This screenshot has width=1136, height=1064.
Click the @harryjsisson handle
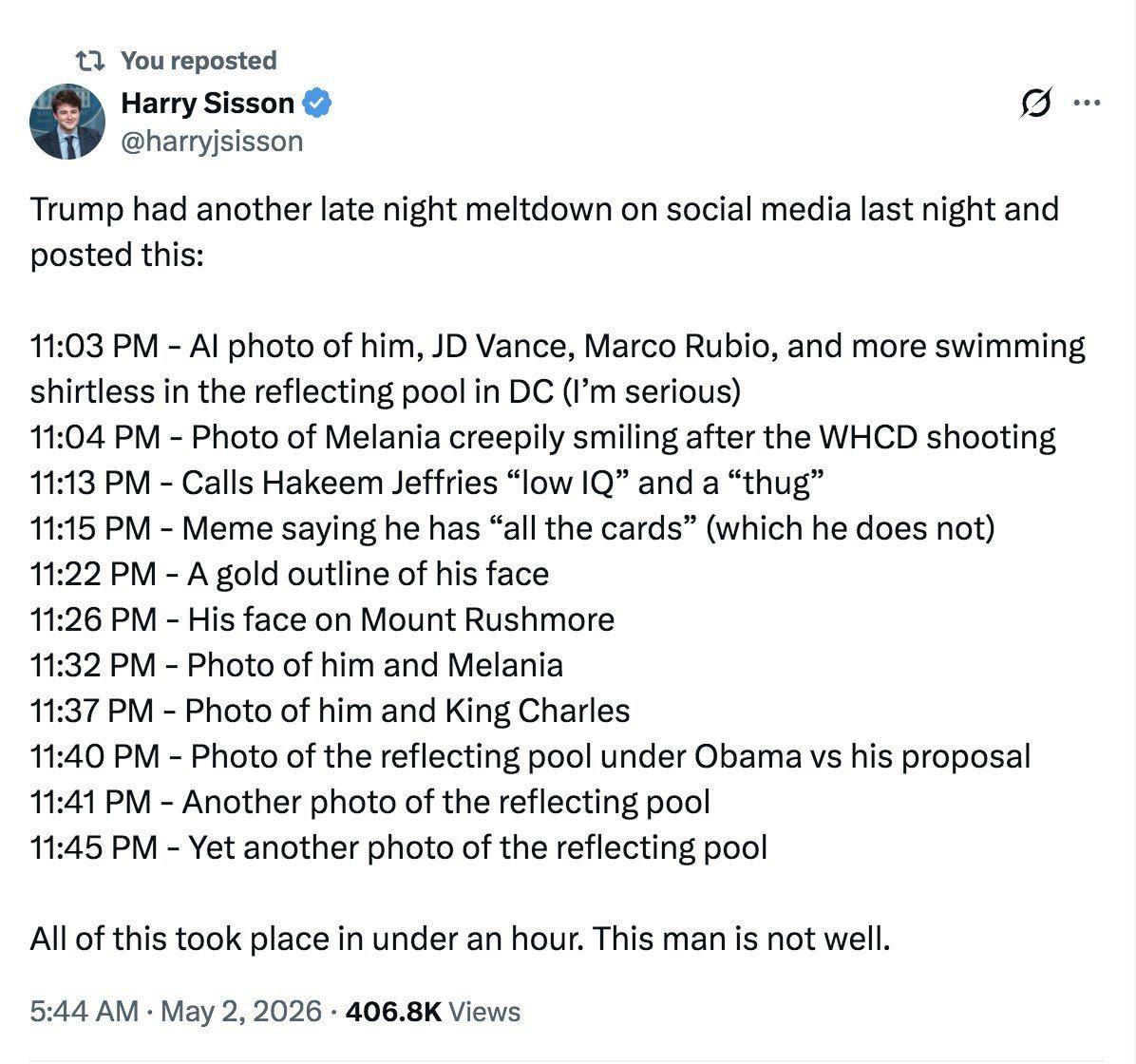tap(212, 142)
